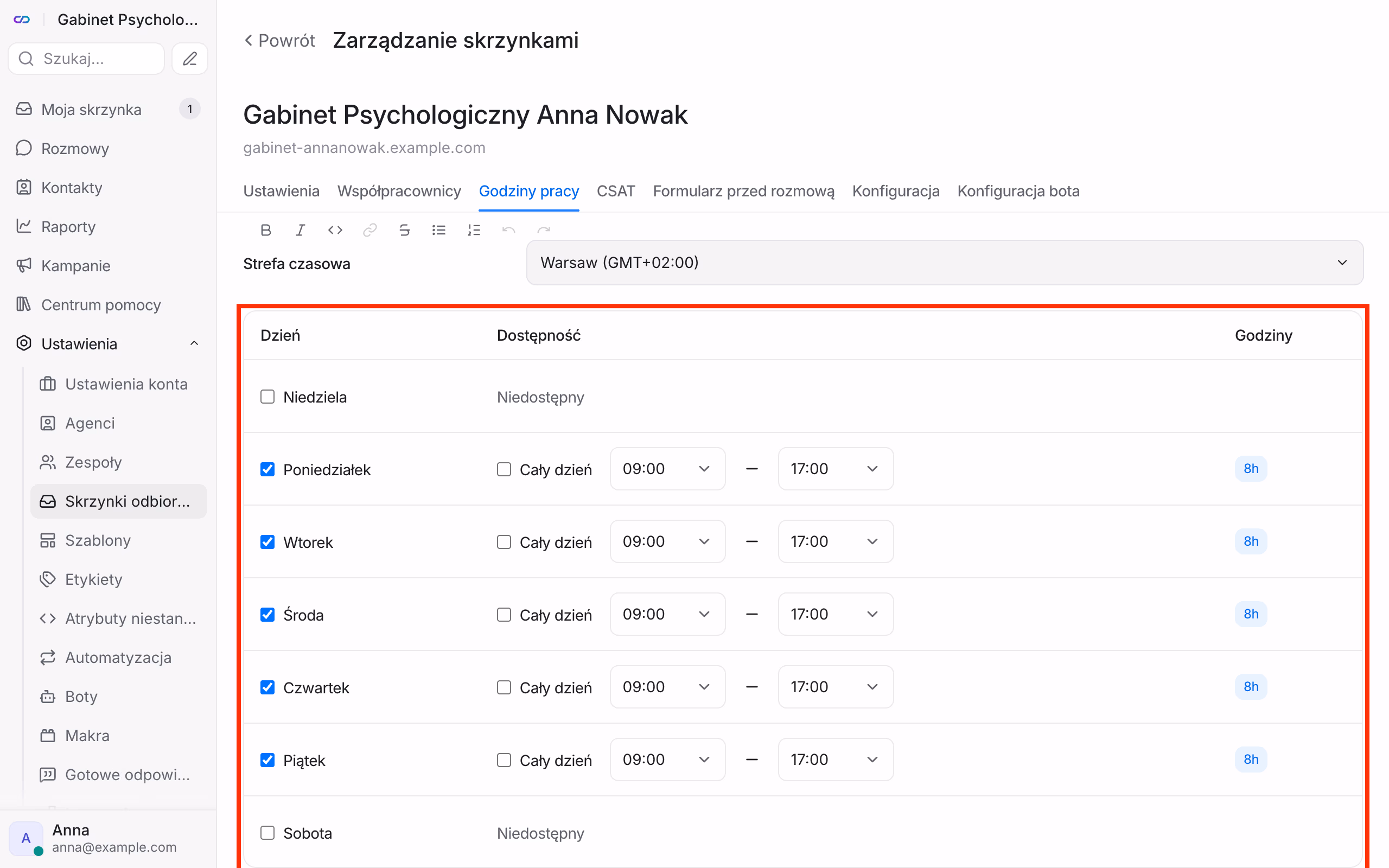Open Rozmowy in the sidebar

108,148
